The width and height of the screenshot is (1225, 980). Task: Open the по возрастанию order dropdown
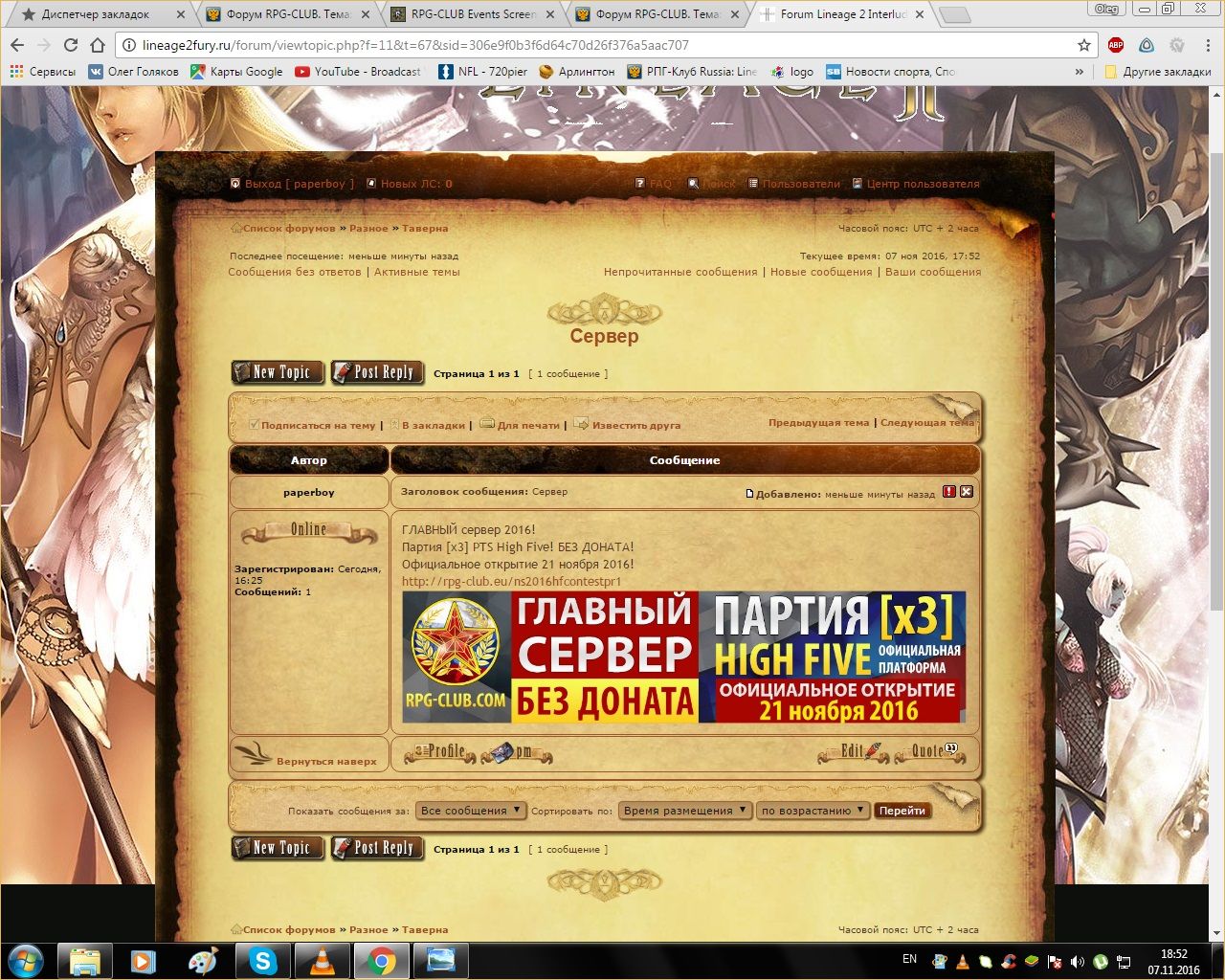[x=813, y=811]
